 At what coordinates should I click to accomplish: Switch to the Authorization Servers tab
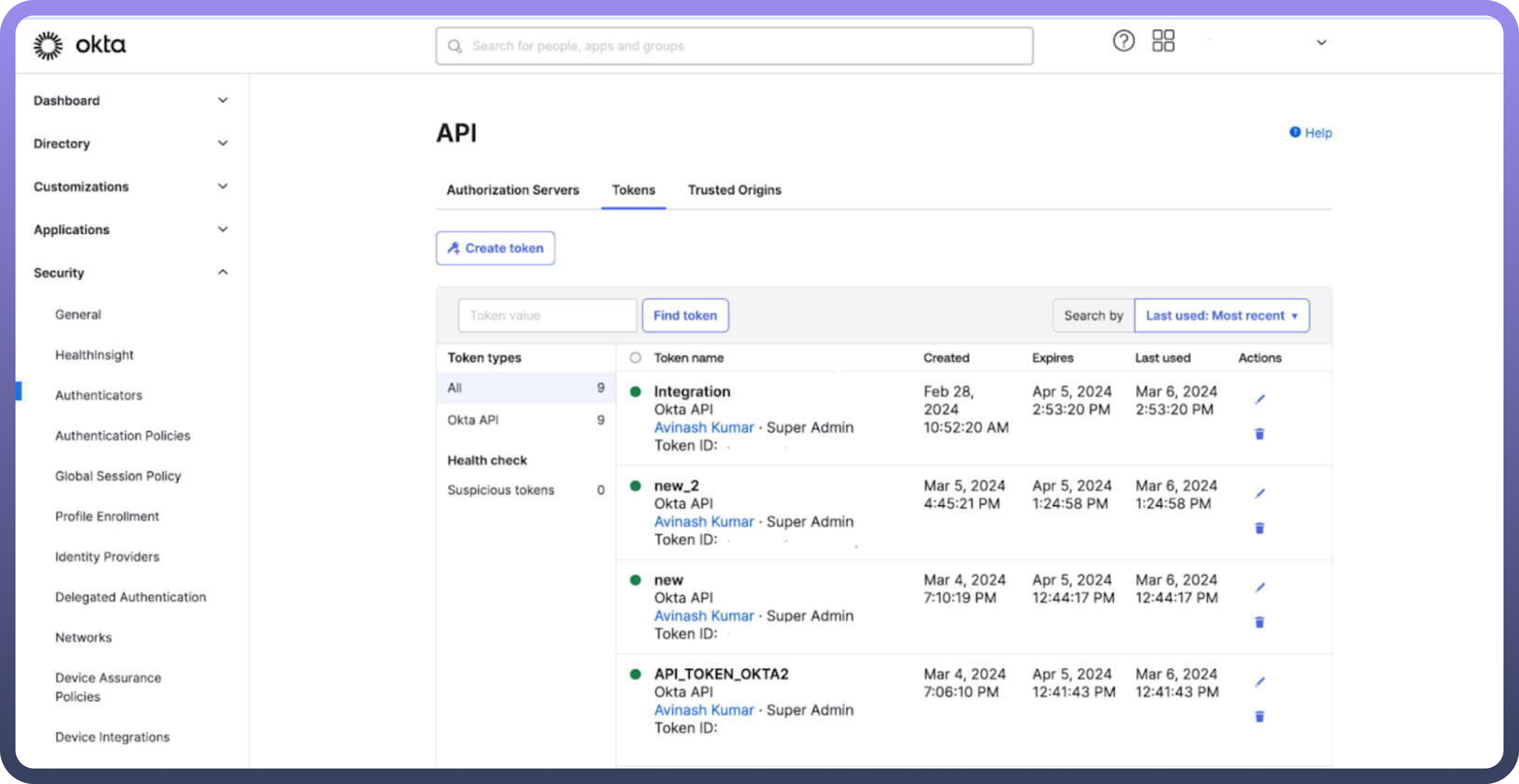[512, 190]
